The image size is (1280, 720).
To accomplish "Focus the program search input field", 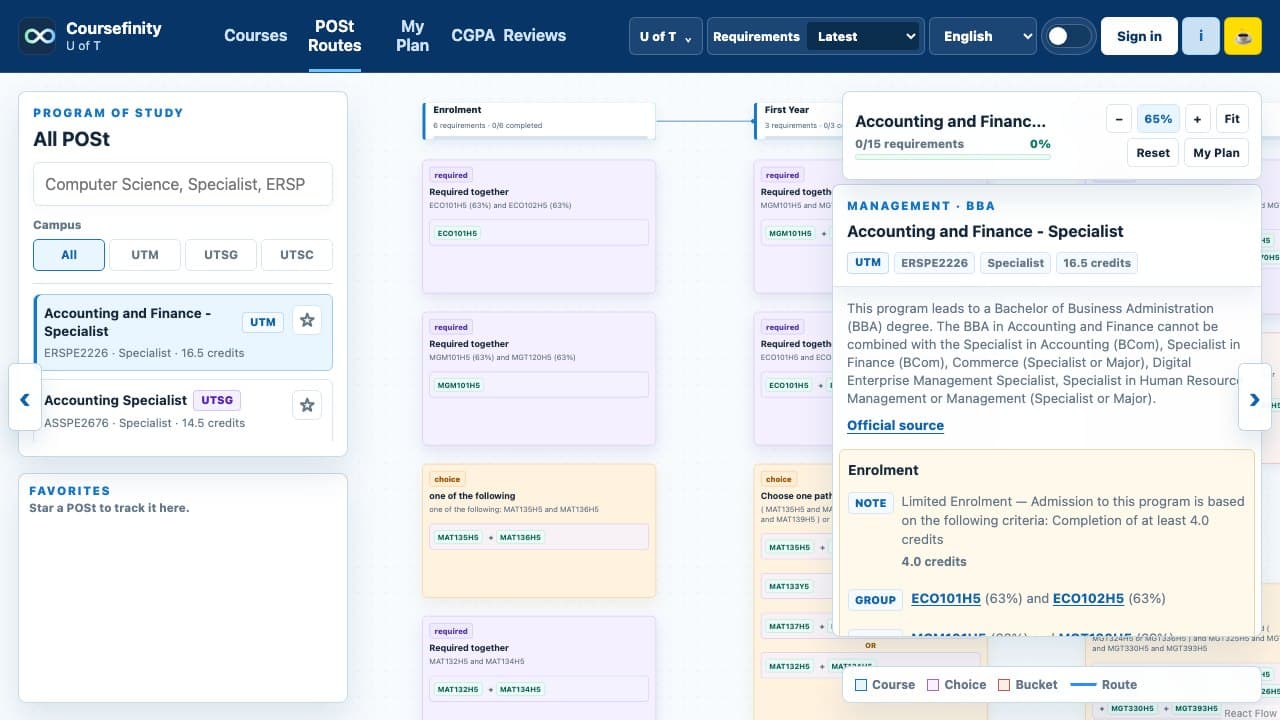I will pos(183,184).
